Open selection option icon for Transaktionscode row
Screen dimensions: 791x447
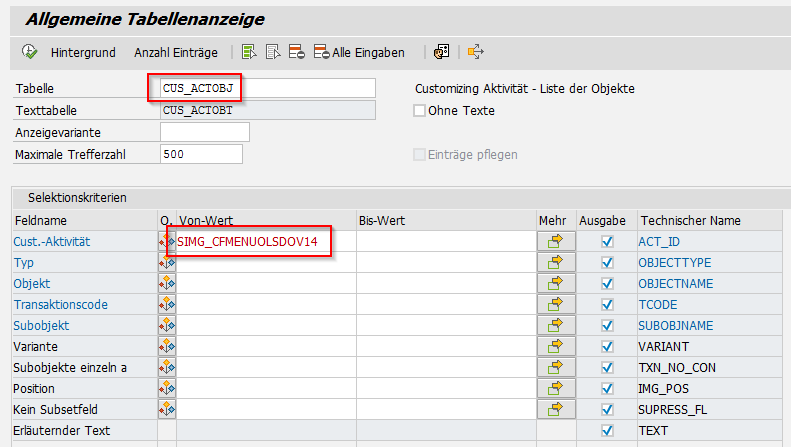point(167,305)
